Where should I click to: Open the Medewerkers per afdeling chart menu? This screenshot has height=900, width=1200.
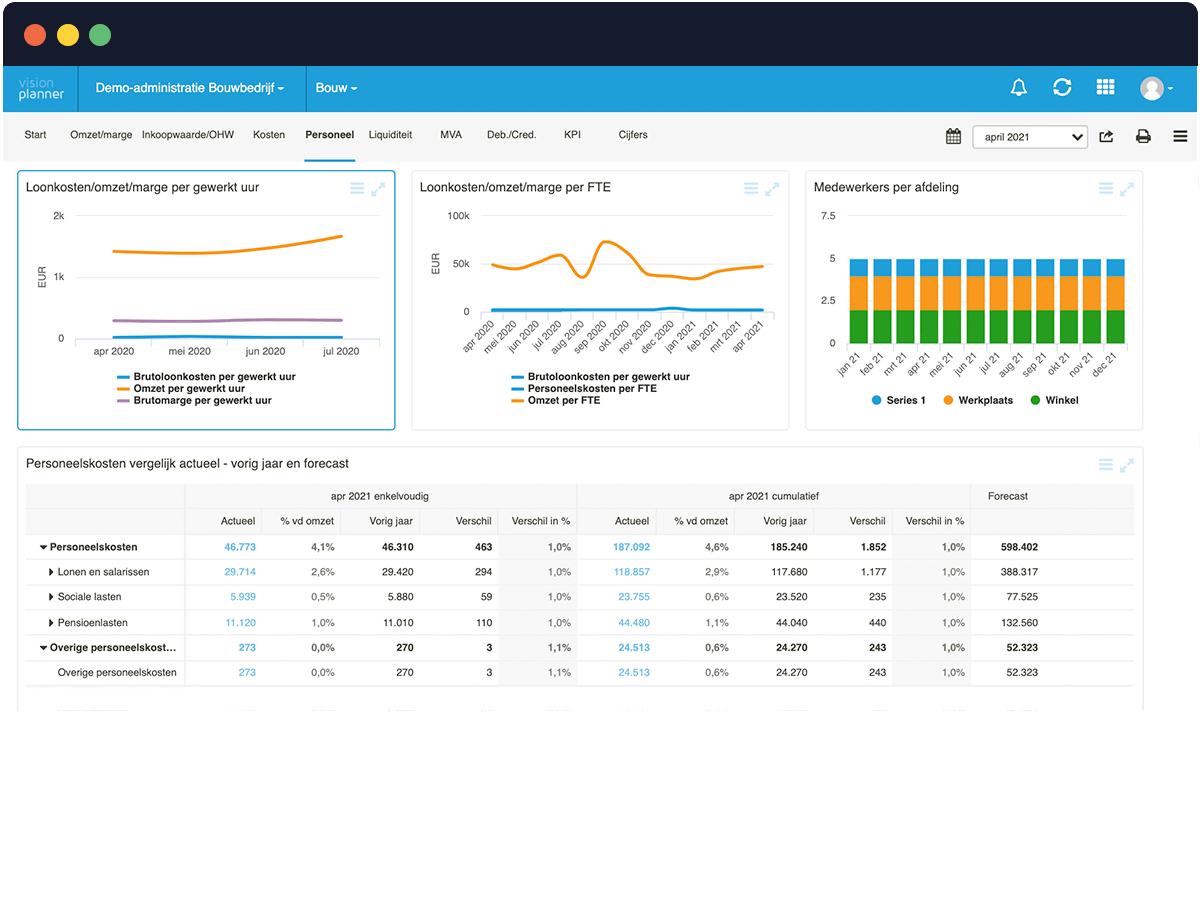[x=1105, y=188]
